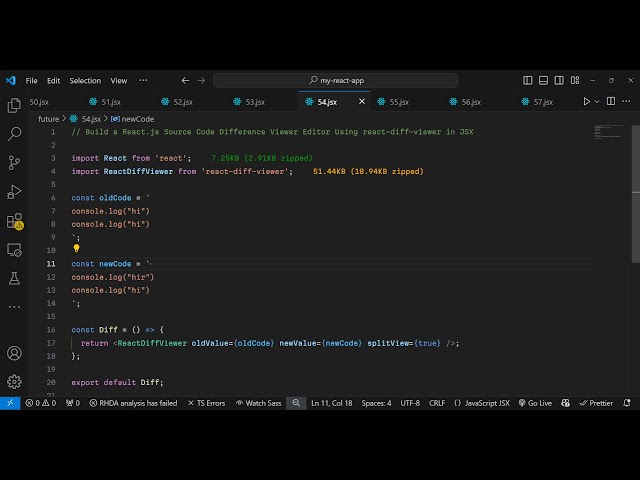This screenshot has width=640, height=480.
Task: Open the UTF-8 encoding selector
Action: point(410,403)
